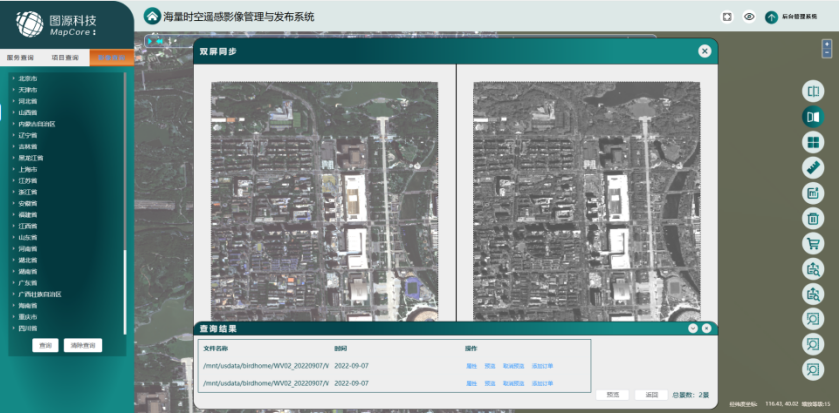Expand the 北京市 tree node
The width and height of the screenshot is (839, 414).
coord(12,78)
